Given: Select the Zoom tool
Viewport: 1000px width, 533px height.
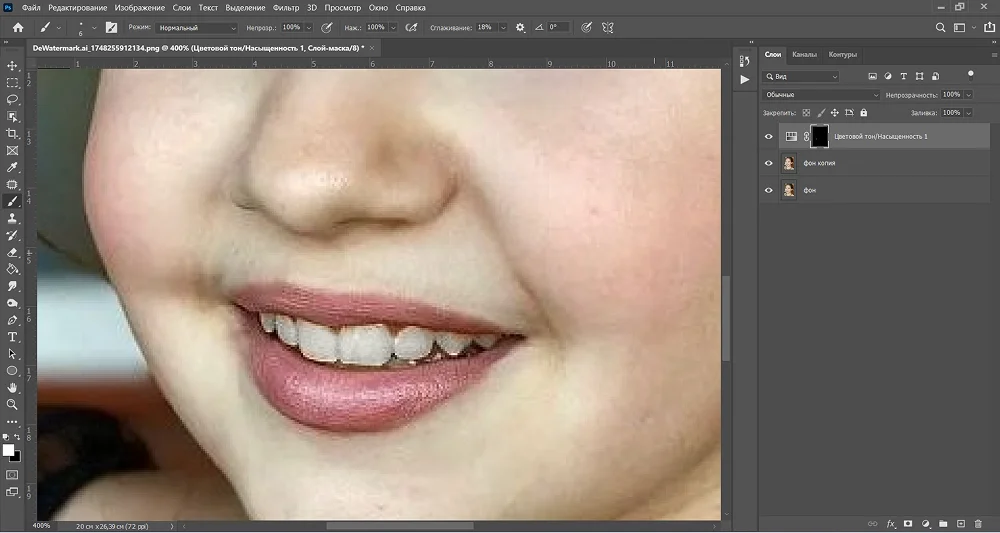Looking at the screenshot, I should [x=12, y=404].
